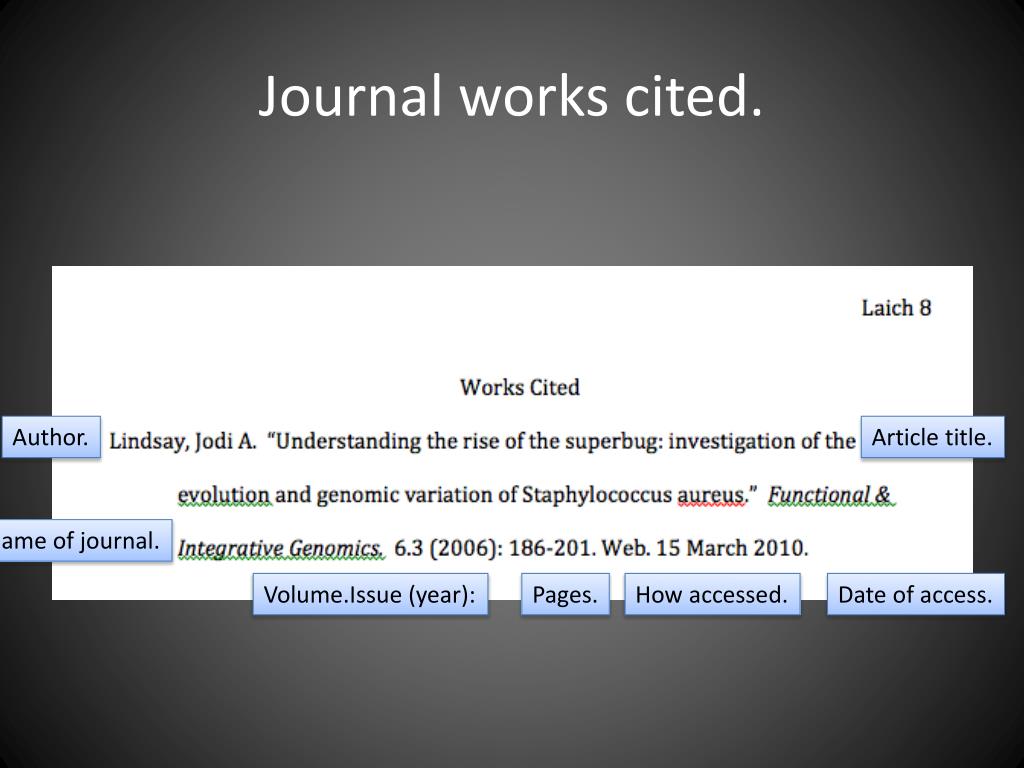Image resolution: width=1024 pixels, height=768 pixels.
Task: Click the misspelled-underlined word 'aureus'
Action: pyautogui.click(x=711, y=495)
